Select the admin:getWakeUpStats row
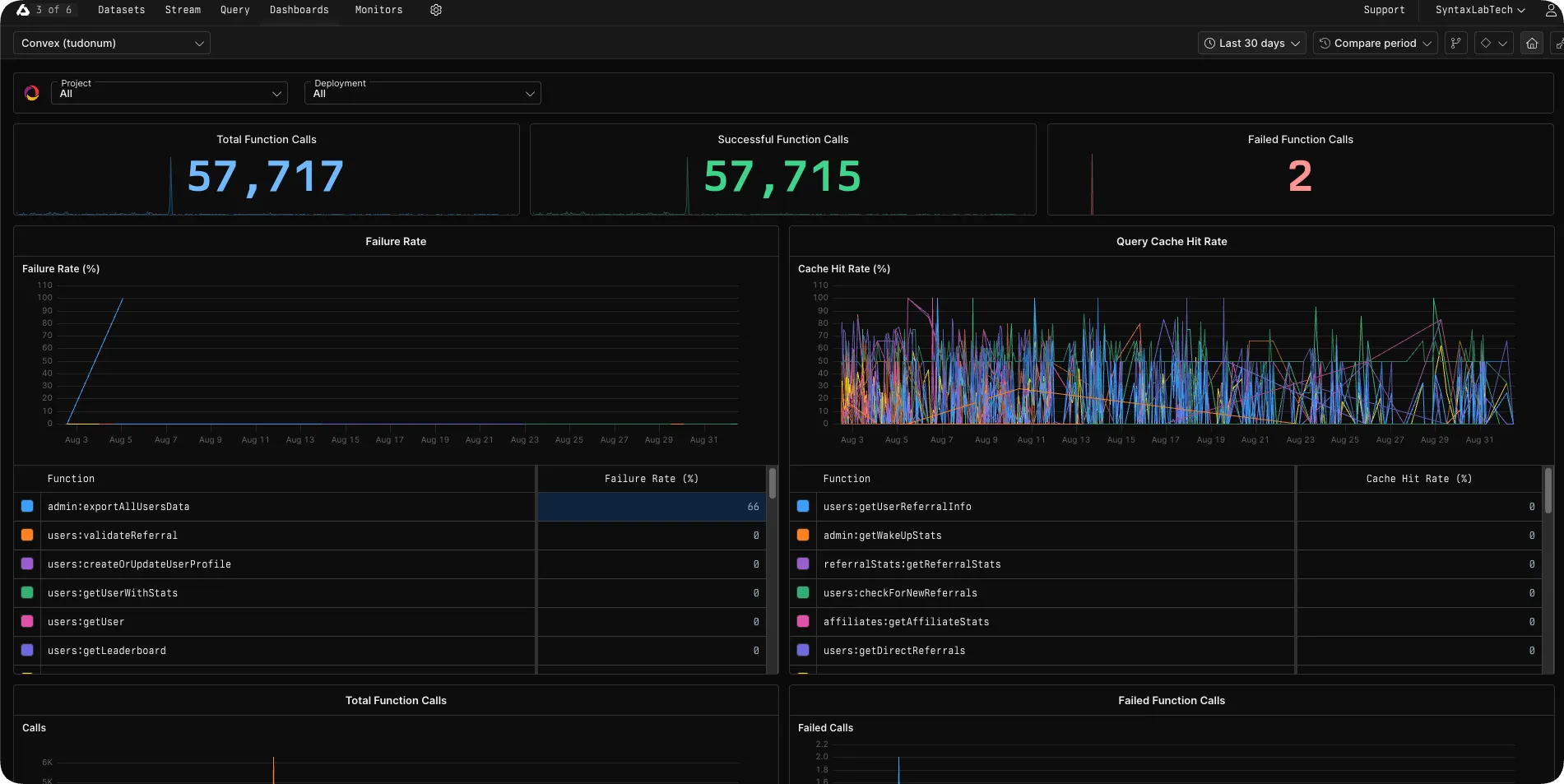This screenshot has width=1564, height=784. click(1166, 536)
